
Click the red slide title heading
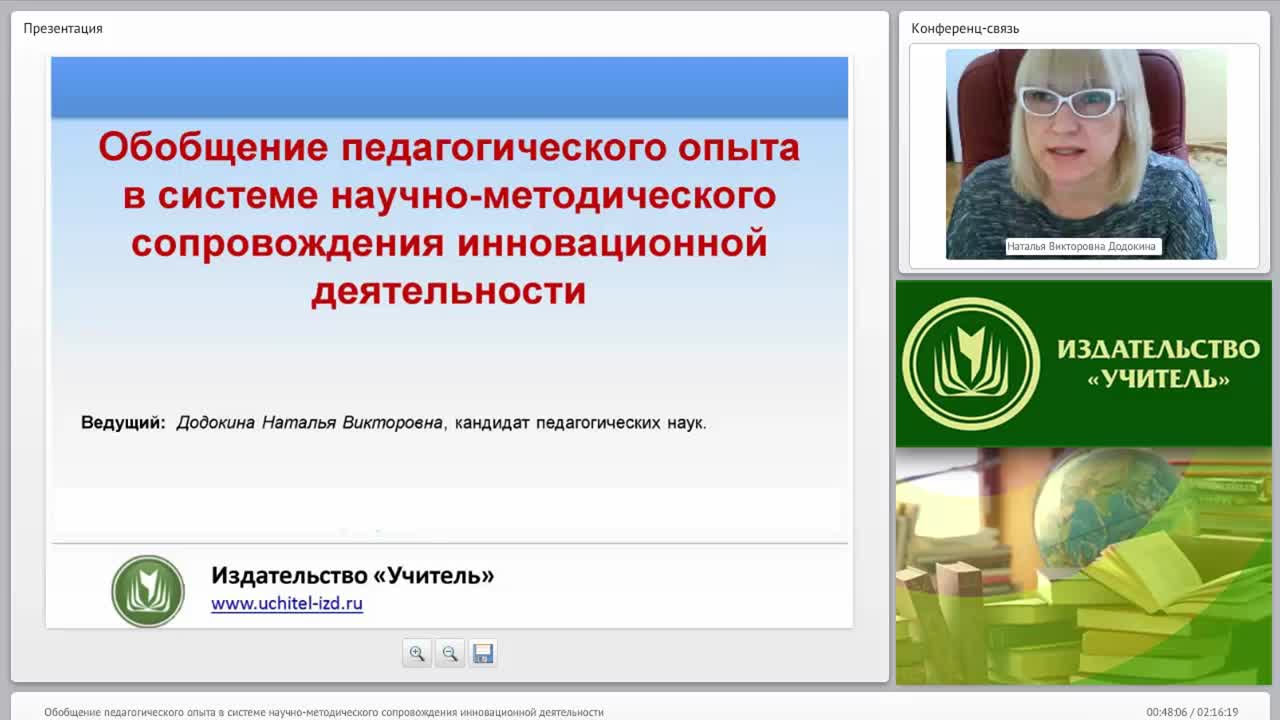pos(449,219)
